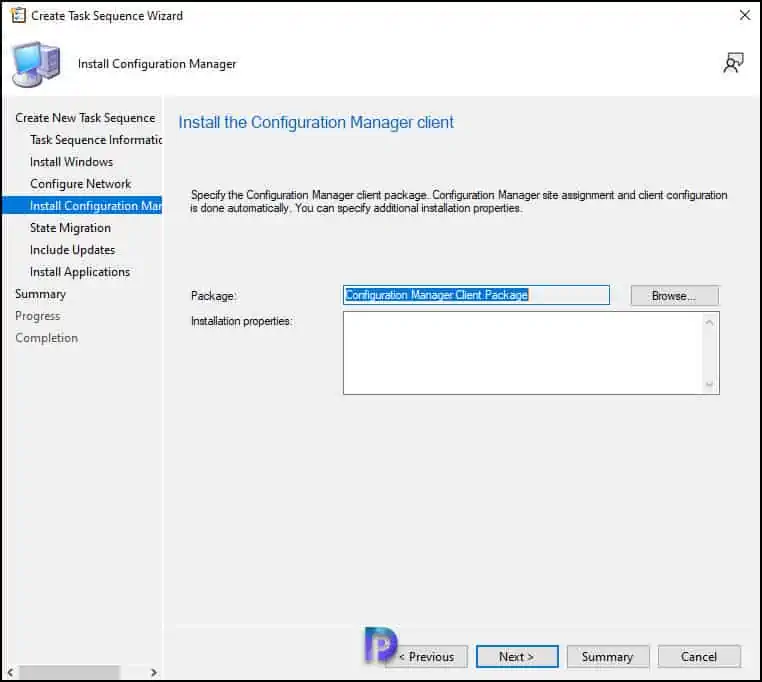Image resolution: width=762 pixels, height=682 pixels.
Task: Click the Installation properties scroll down arrow
Action: tap(709, 385)
